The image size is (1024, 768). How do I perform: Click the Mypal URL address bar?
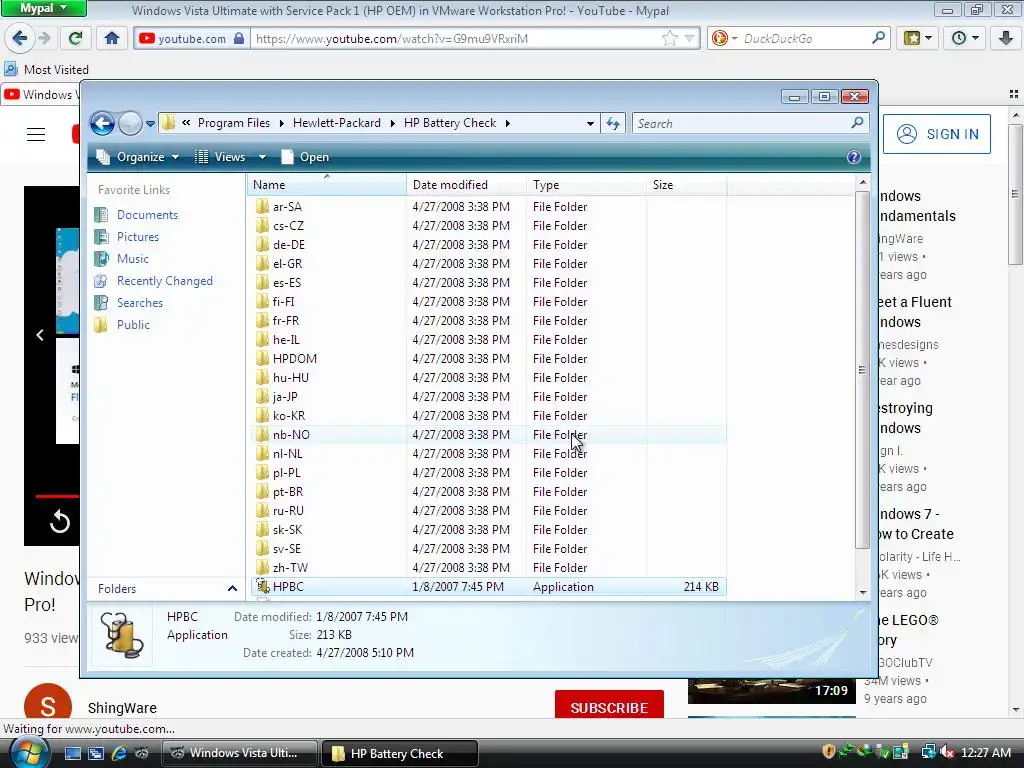click(457, 39)
